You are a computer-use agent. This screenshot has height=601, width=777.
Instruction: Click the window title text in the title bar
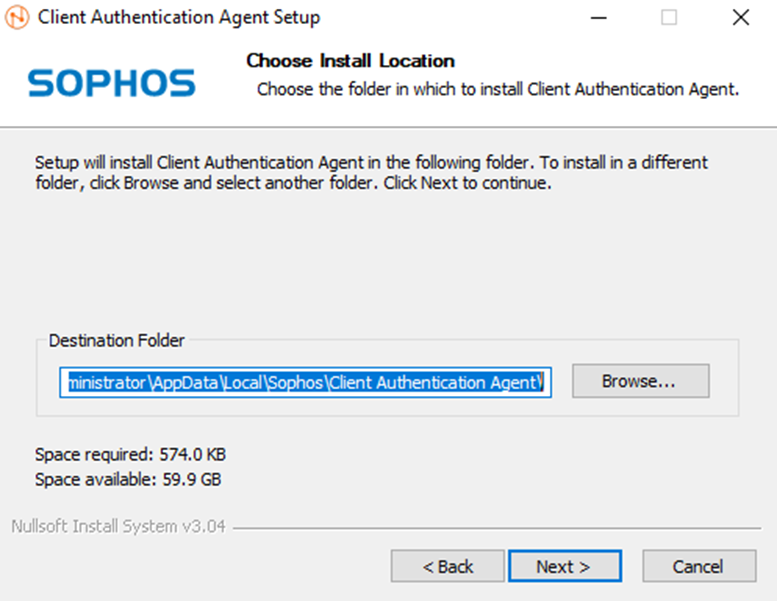tap(179, 17)
